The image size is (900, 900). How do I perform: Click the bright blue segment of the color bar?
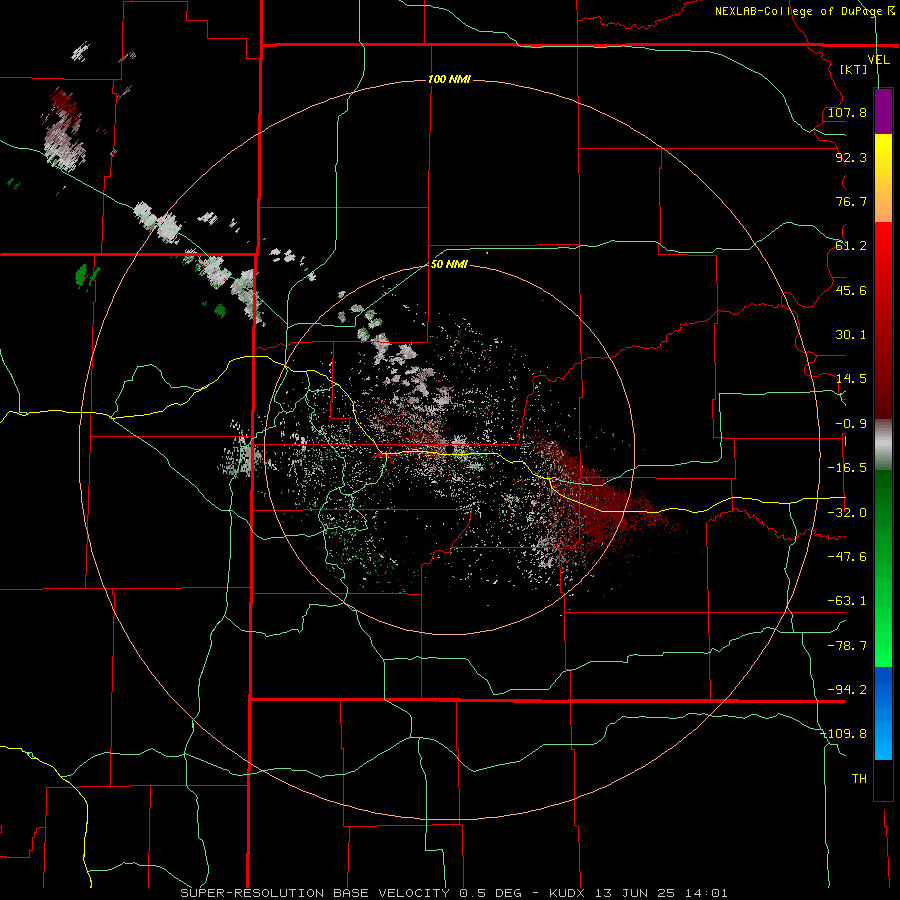click(x=883, y=713)
